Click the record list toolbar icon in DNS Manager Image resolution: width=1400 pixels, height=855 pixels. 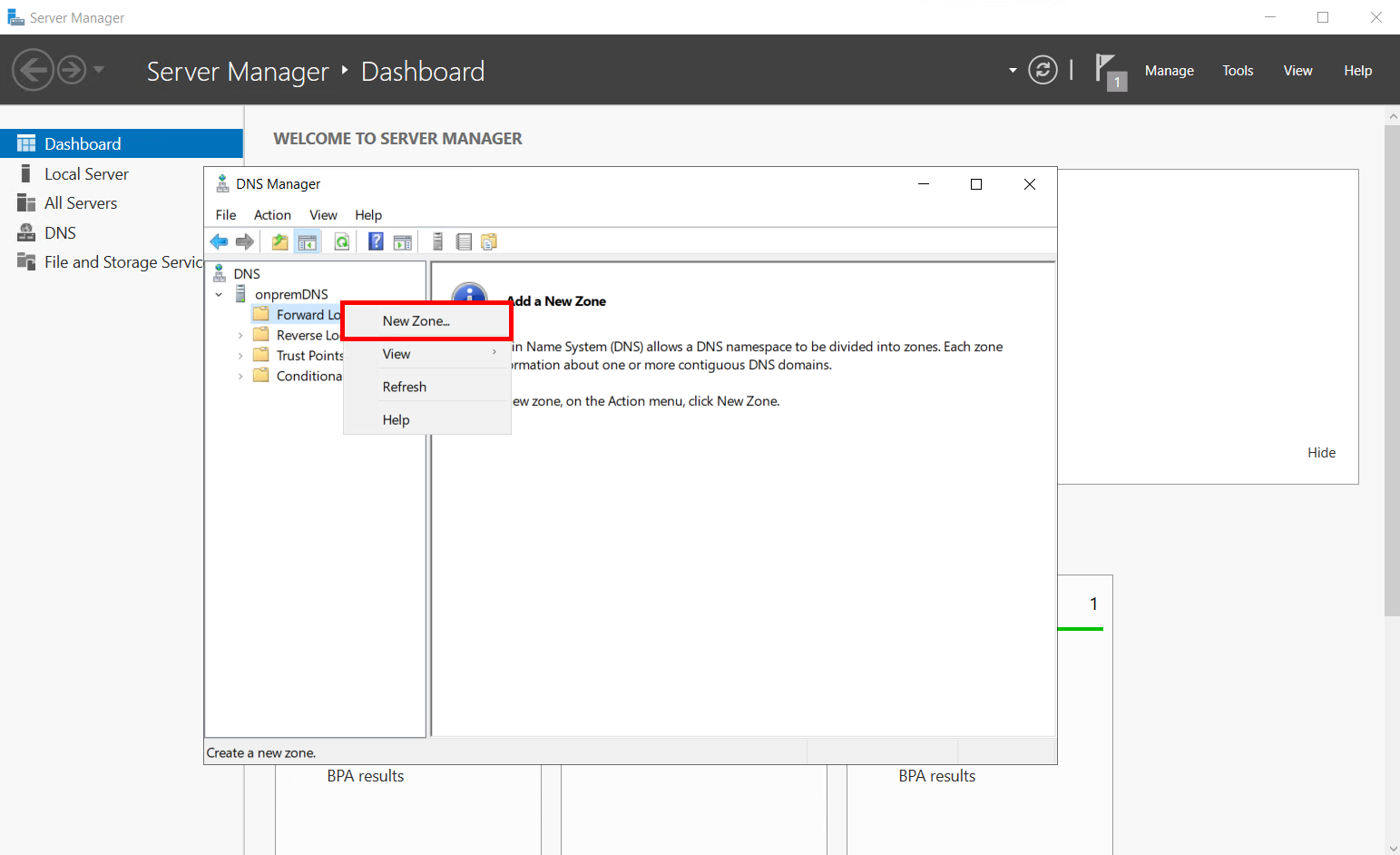pyautogui.click(x=464, y=241)
